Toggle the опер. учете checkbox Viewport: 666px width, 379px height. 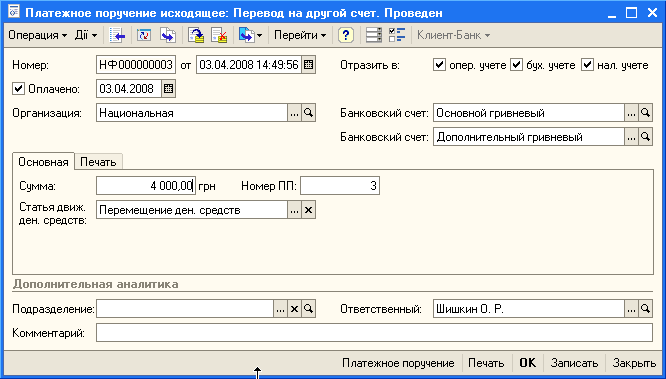(x=439, y=65)
